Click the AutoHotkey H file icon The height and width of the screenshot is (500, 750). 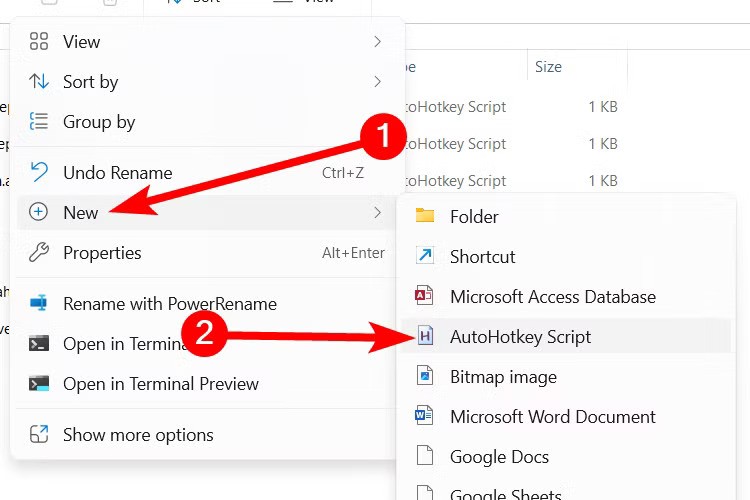point(425,335)
